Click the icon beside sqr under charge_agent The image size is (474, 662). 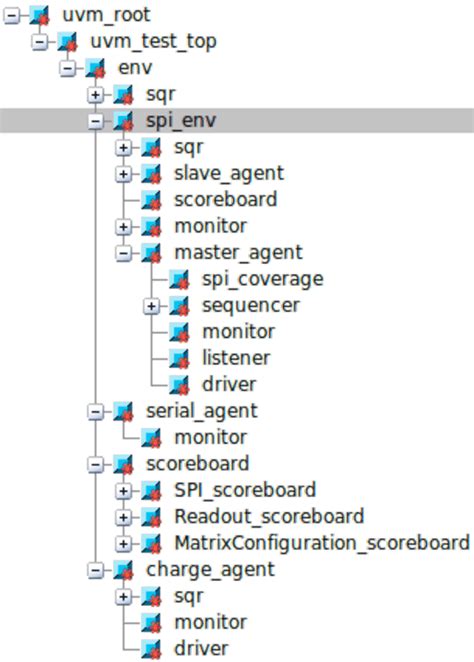pyautogui.click(x=151, y=597)
